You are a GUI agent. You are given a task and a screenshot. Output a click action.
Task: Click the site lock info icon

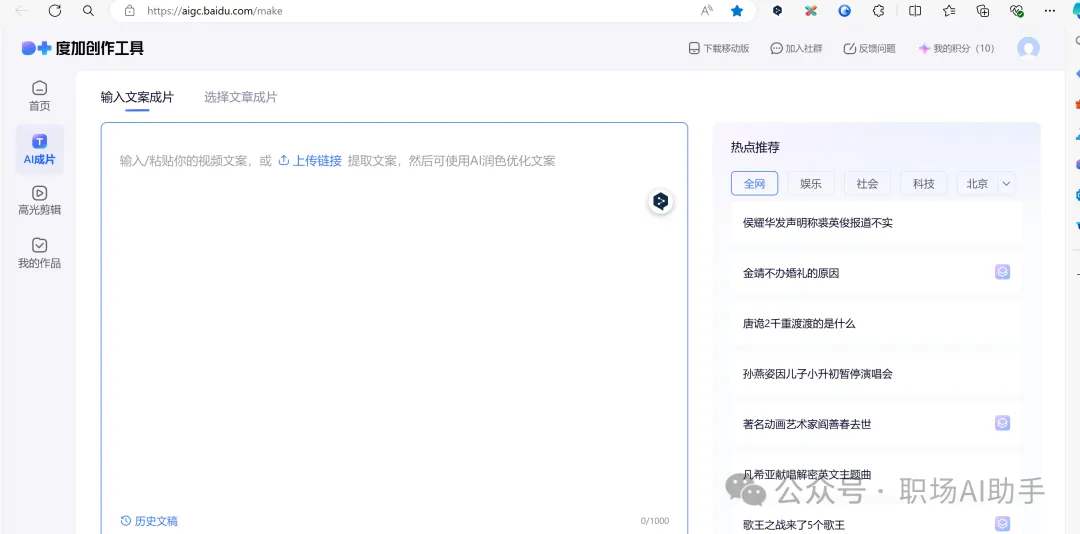(129, 10)
